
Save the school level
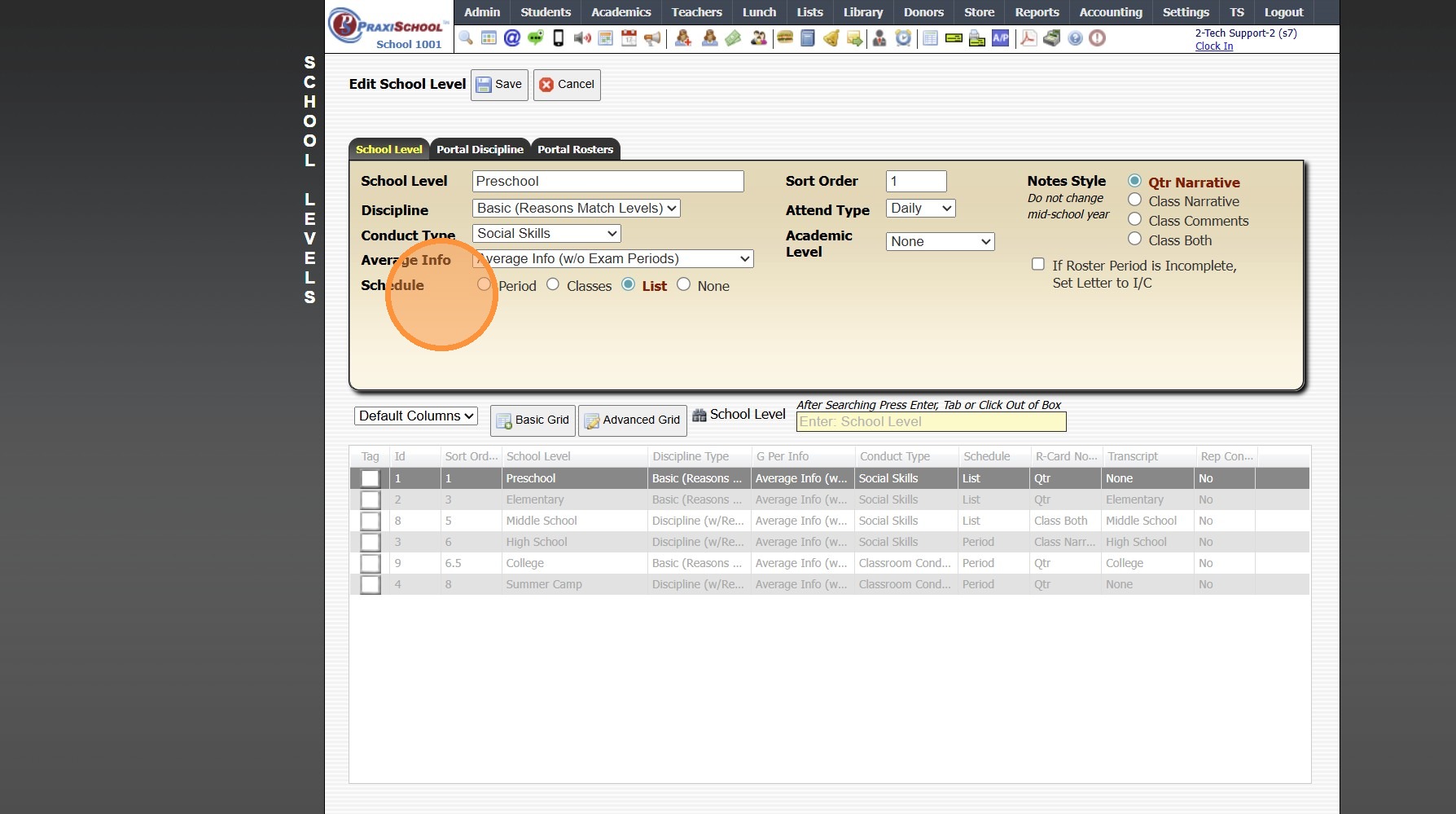(x=499, y=85)
